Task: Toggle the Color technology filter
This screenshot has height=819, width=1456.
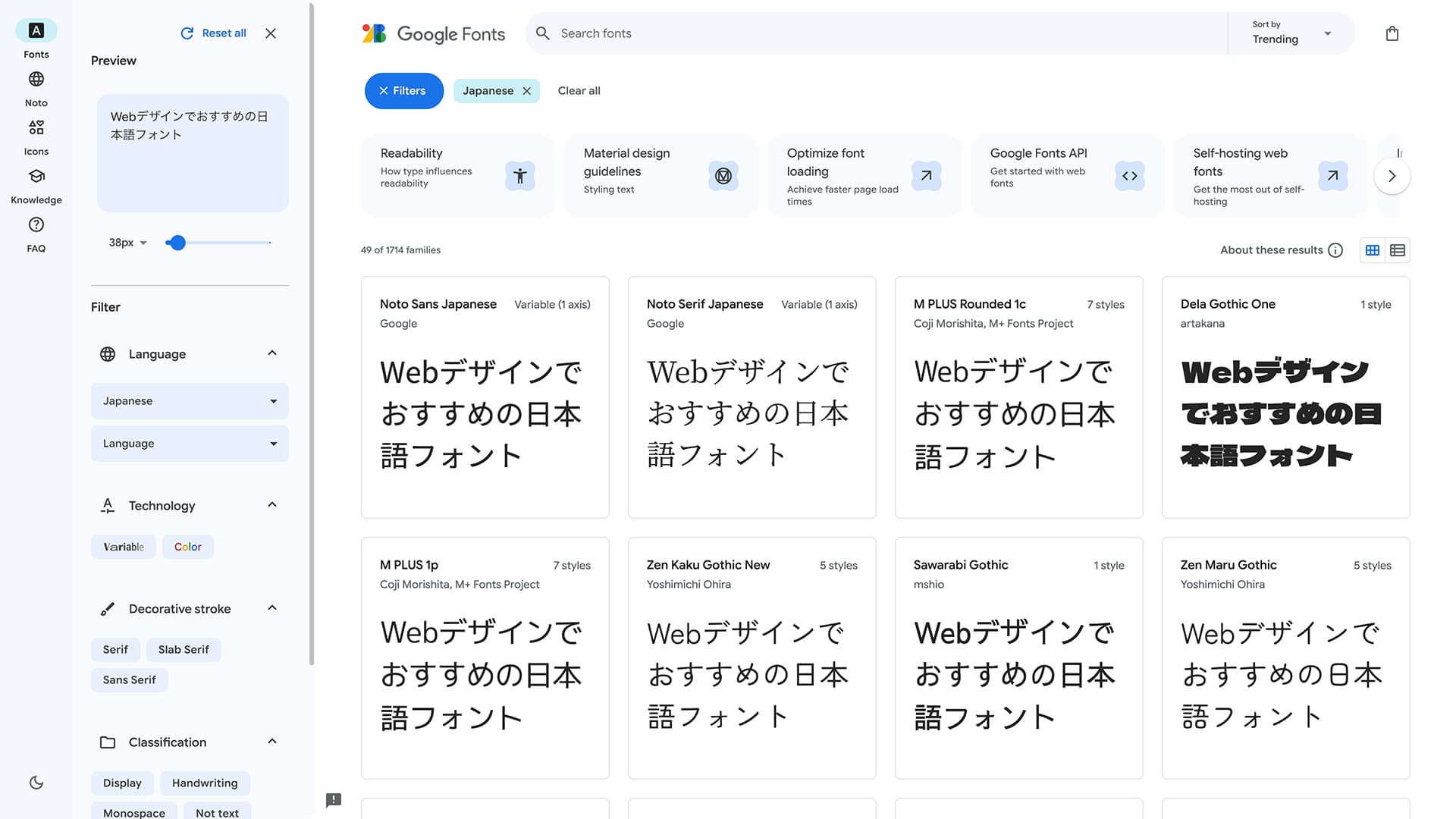Action: click(x=188, y=547)
